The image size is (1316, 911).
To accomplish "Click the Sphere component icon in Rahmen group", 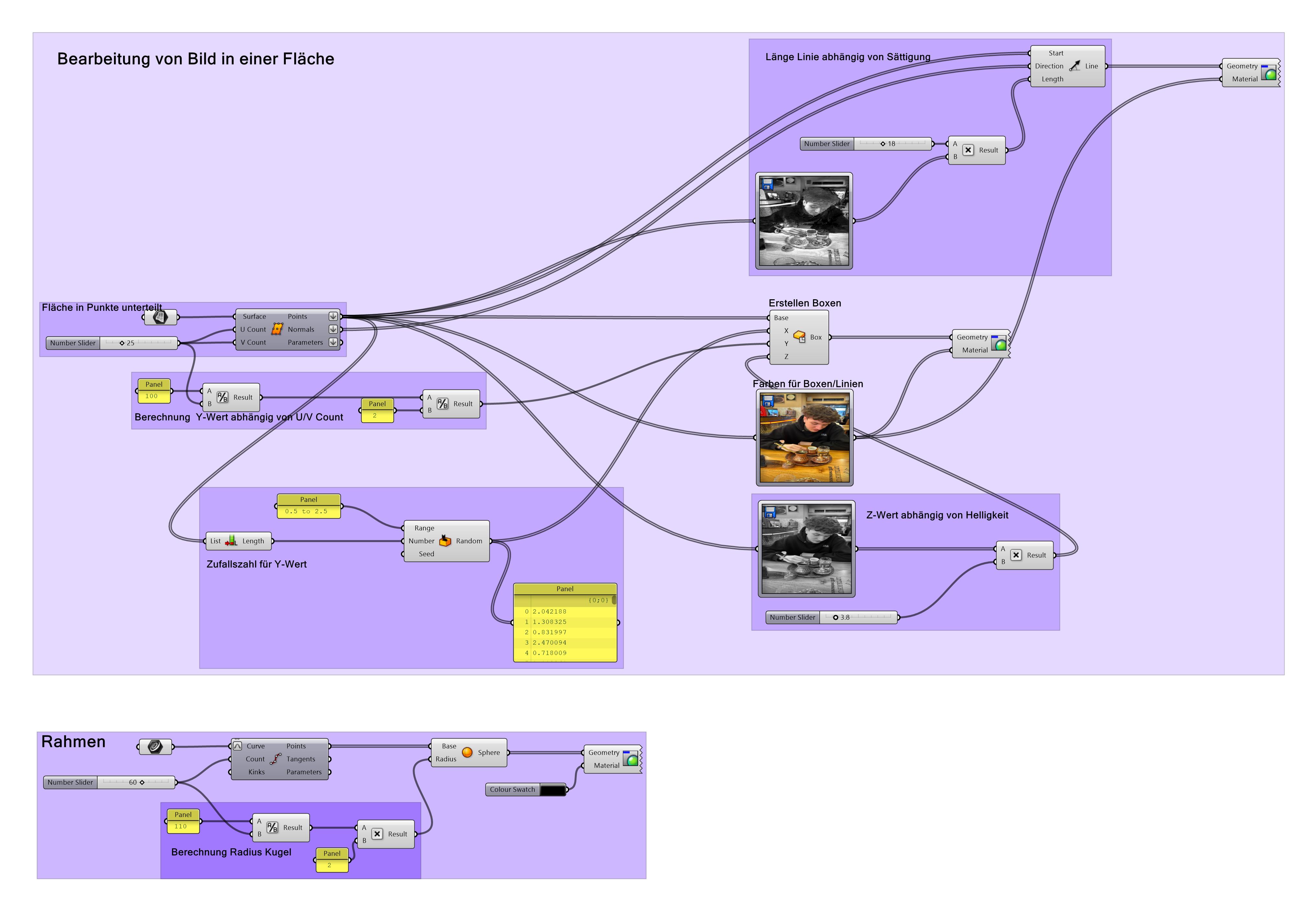I will pyautogui.click(x=467, y=752).
